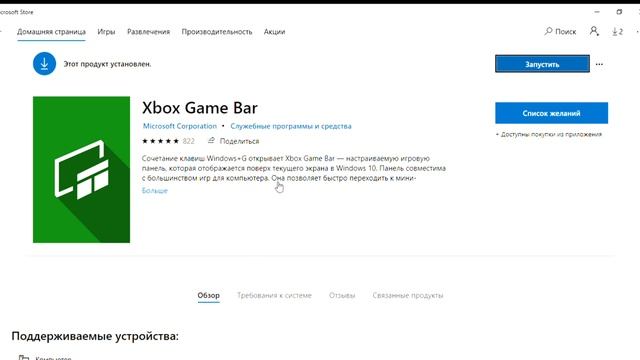The width and height of the screenshot is (640, 360).
Task: Open the Поиск search icon
Action: (549, 31)
